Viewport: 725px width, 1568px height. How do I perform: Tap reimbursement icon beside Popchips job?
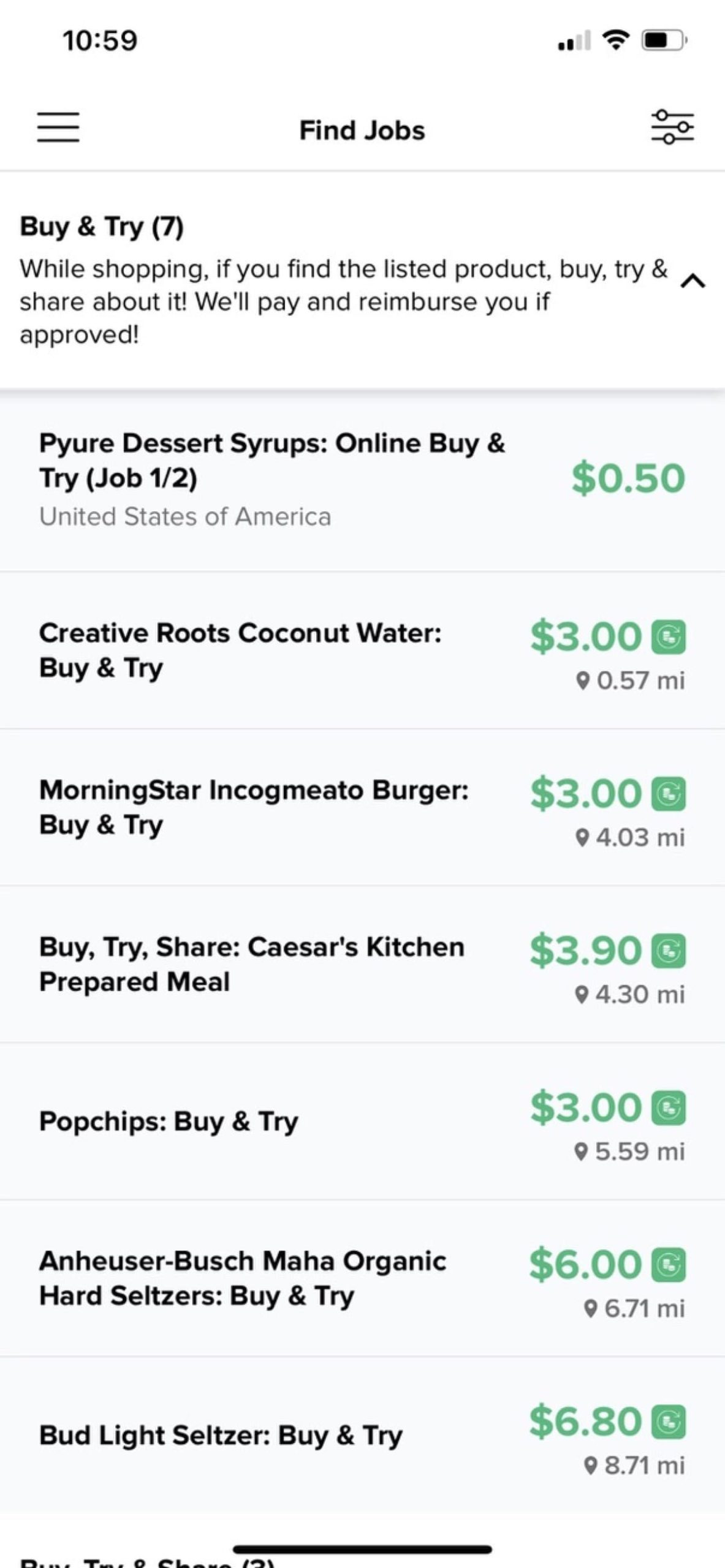coord(669,1108)
